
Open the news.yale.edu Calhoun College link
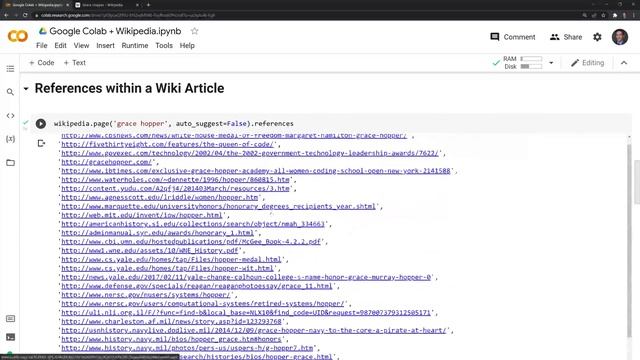246,277
